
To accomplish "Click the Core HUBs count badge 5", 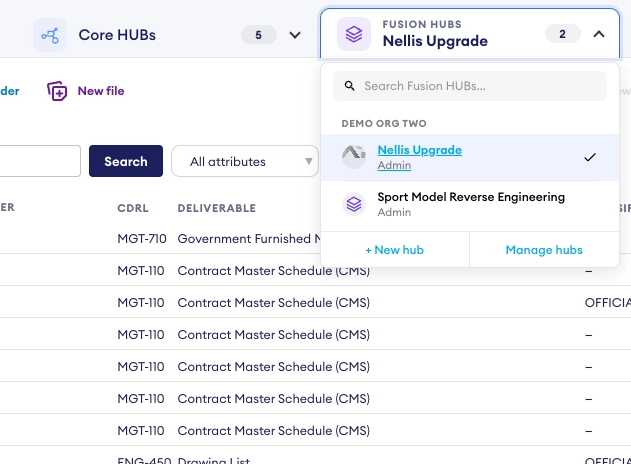I will click(259, 35).
